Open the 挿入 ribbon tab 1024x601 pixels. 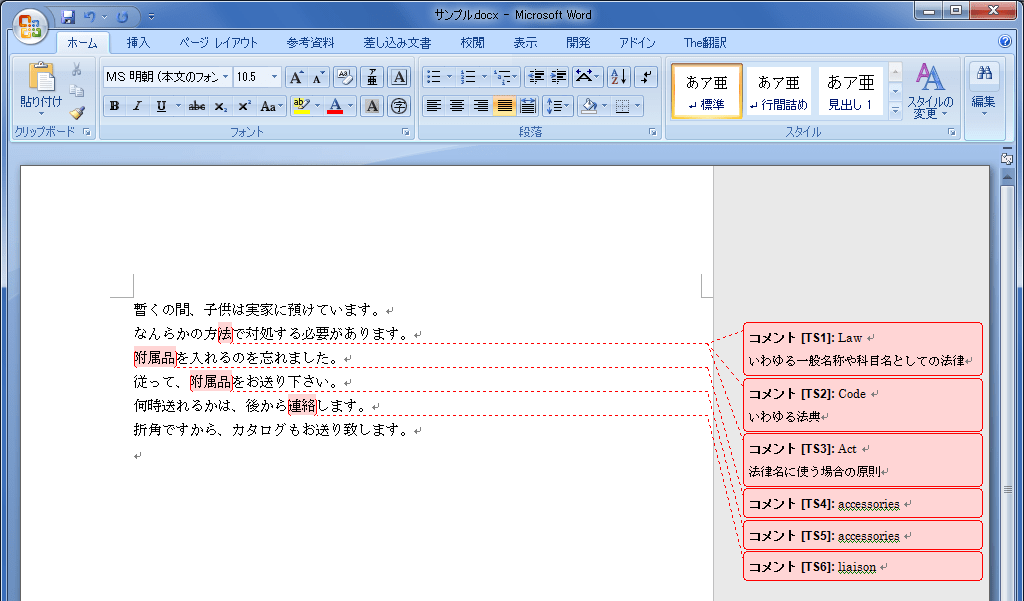coord(138,42)
